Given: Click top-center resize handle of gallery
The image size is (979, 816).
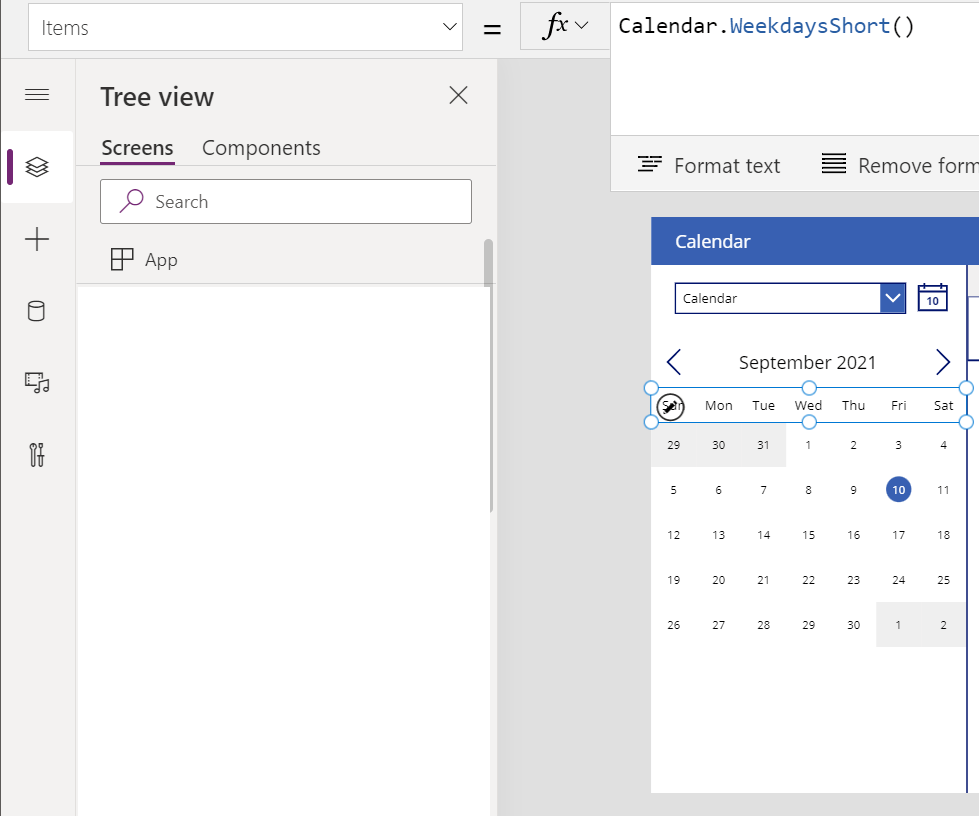Looking at the screenshot, I should pos(809,388).
